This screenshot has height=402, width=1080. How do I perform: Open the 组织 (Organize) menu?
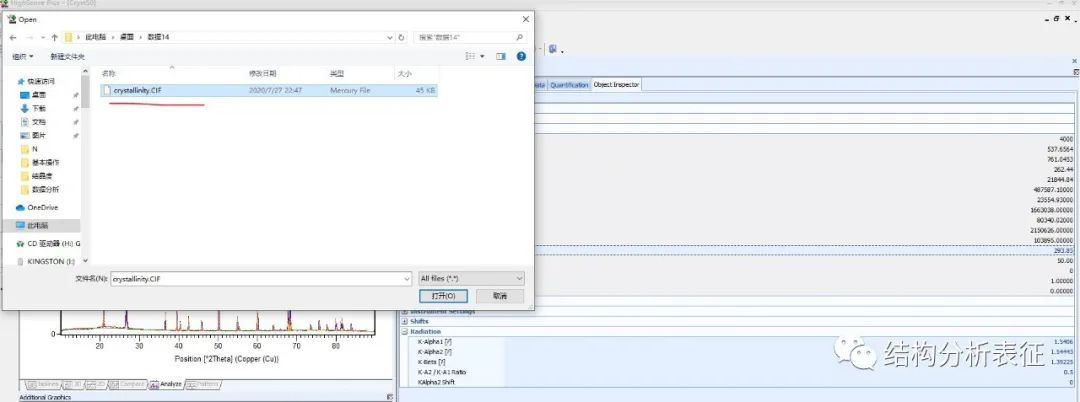[x=22, y=56]
